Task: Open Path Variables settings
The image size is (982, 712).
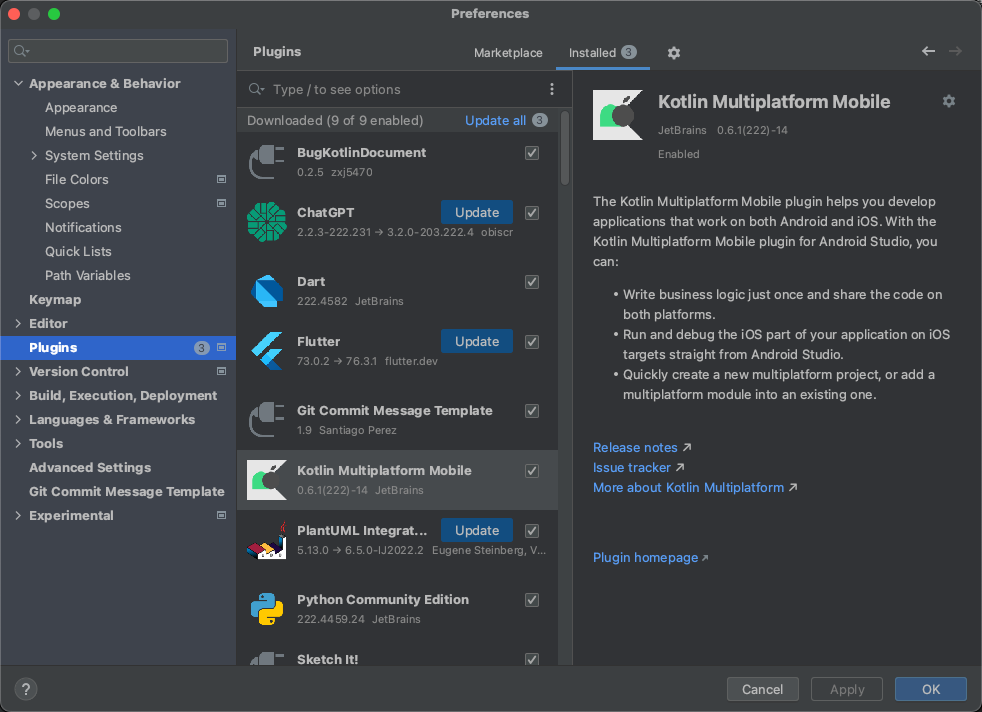Action: pyautogui.click(x=88, y=276)
